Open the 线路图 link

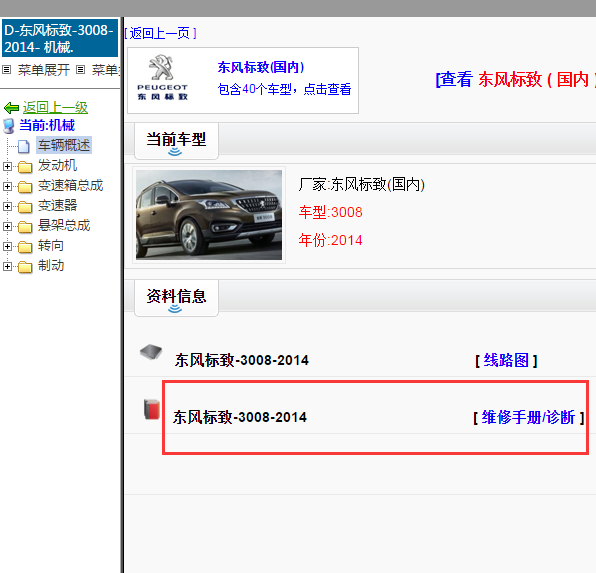click(x=506, y=360)
